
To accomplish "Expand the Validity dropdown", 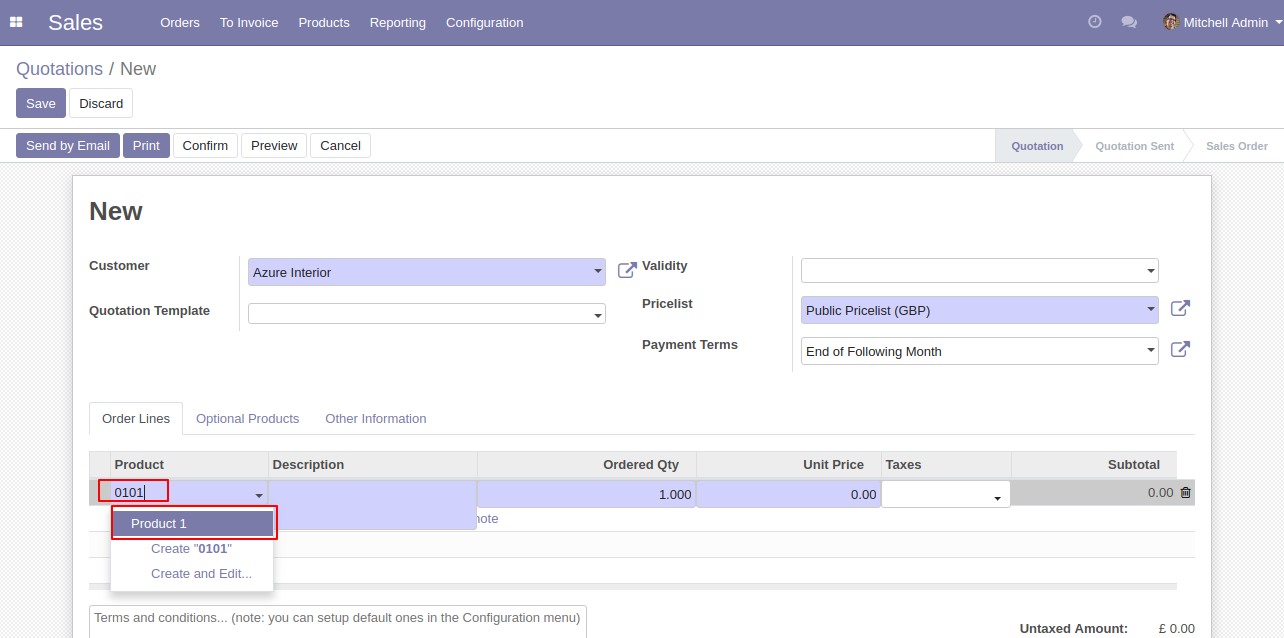I will click(1151, 271).
